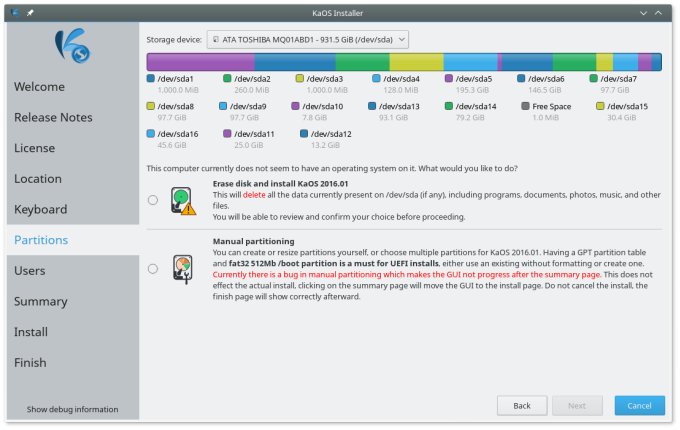Go to the Users step
Viewport: 680px width, 430px height.
(29, 271)
